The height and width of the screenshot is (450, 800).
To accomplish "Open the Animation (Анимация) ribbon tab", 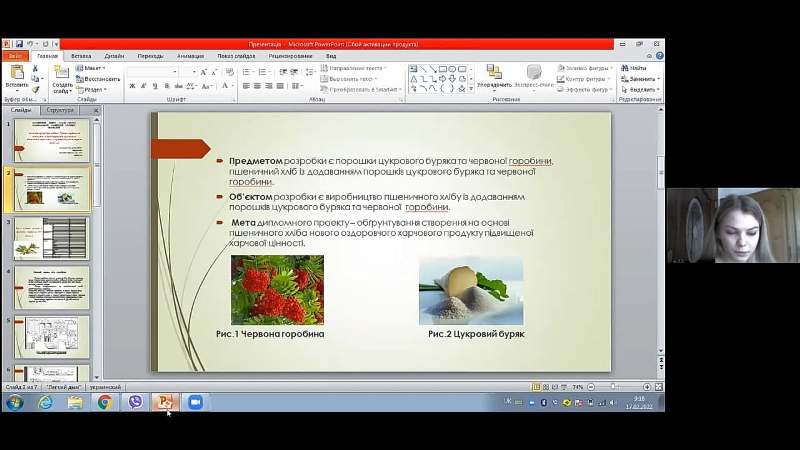I will click(190, 56).
